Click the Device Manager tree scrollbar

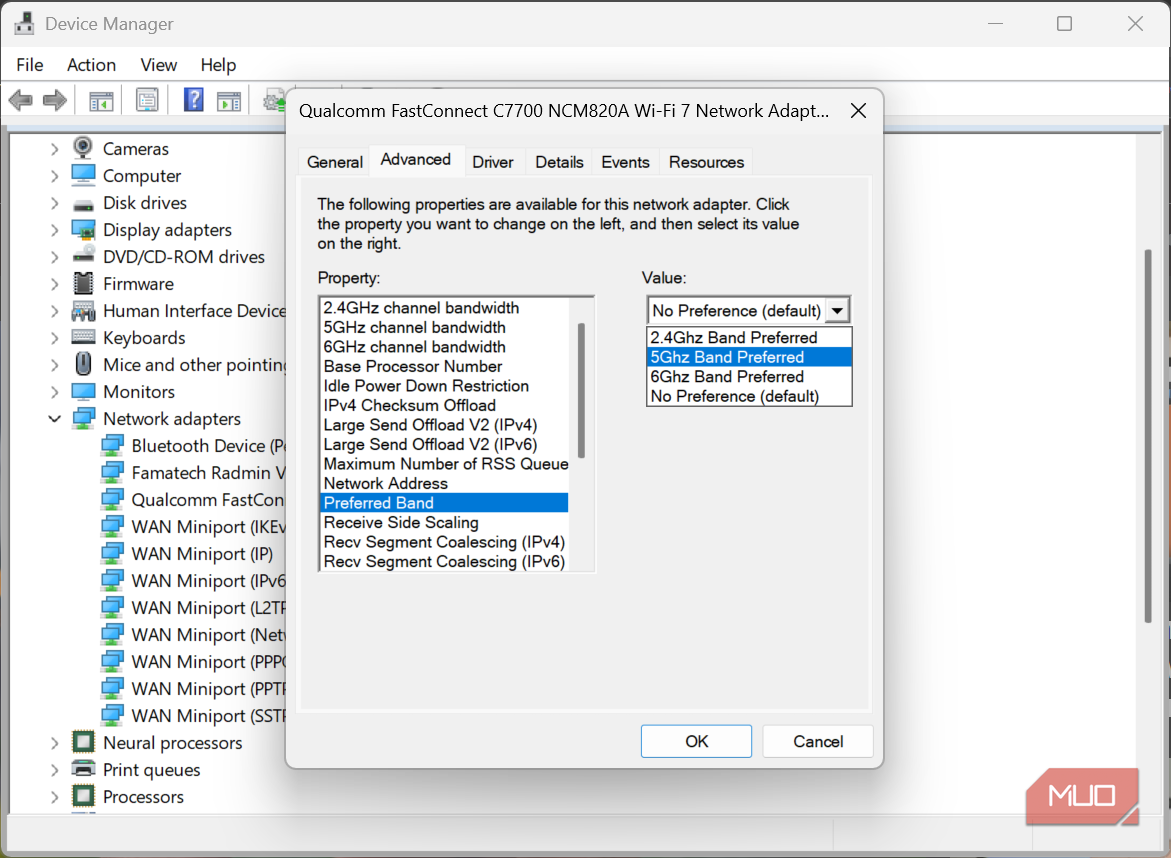1148,436
